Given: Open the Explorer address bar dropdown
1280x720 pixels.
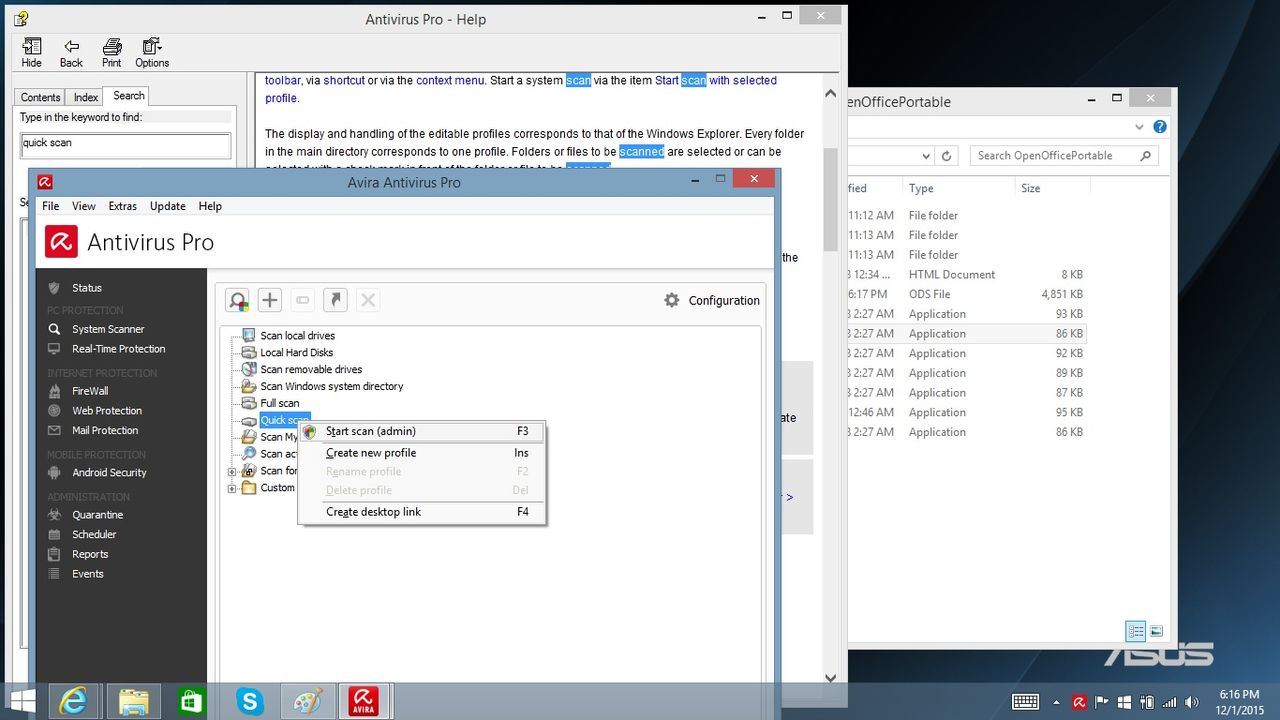Looking at the screenshot, I should 926,156.
